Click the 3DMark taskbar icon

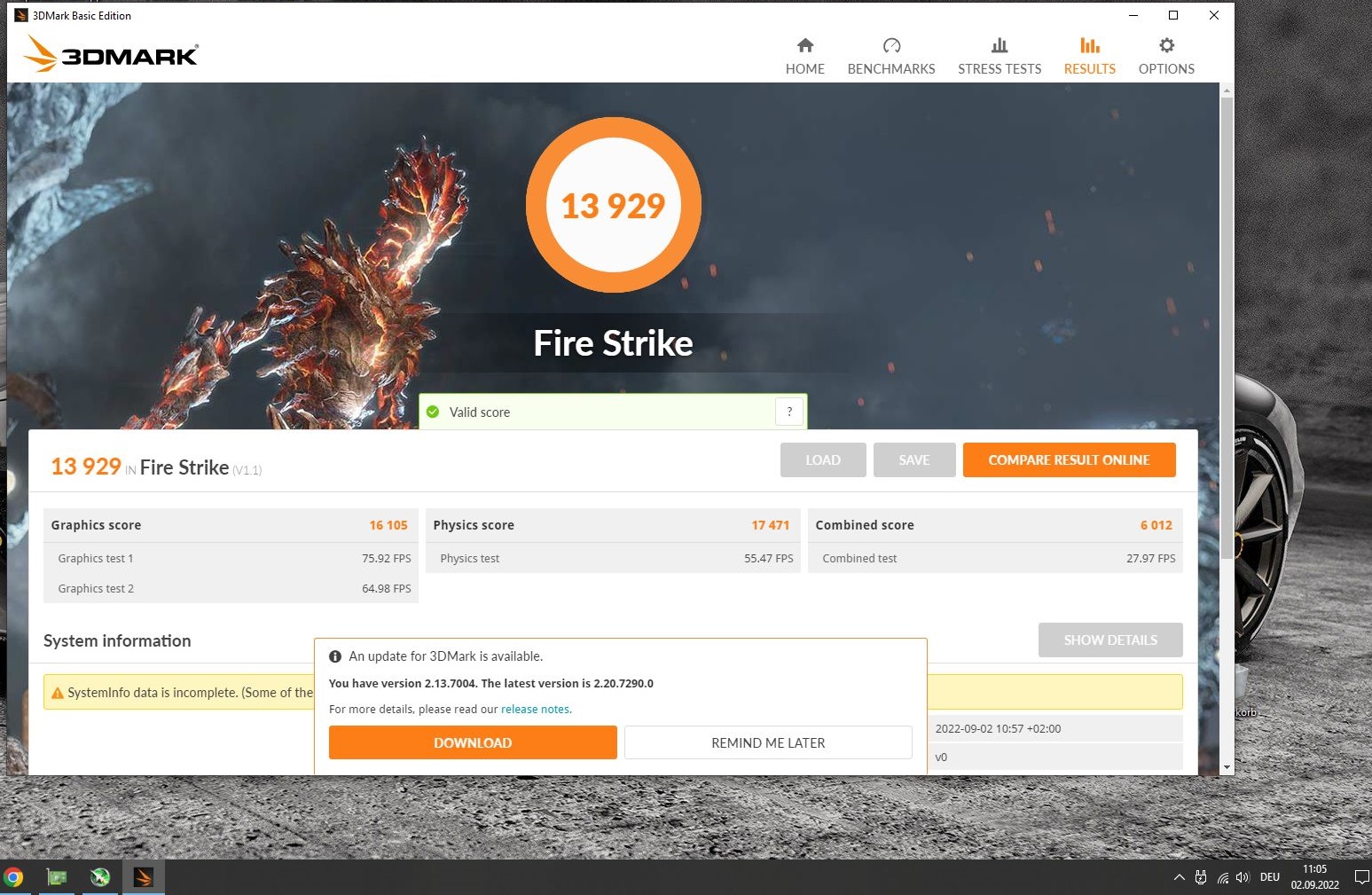(x=143, y=877)
